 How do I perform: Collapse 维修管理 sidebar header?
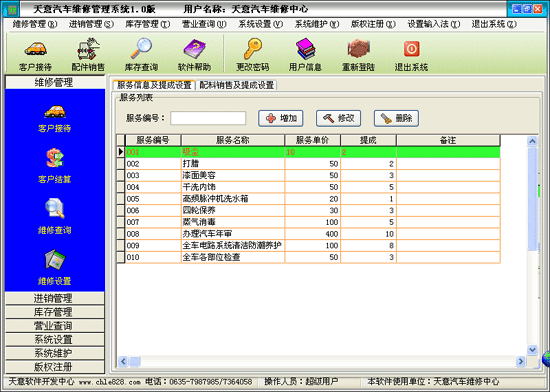tap(55, 82)
